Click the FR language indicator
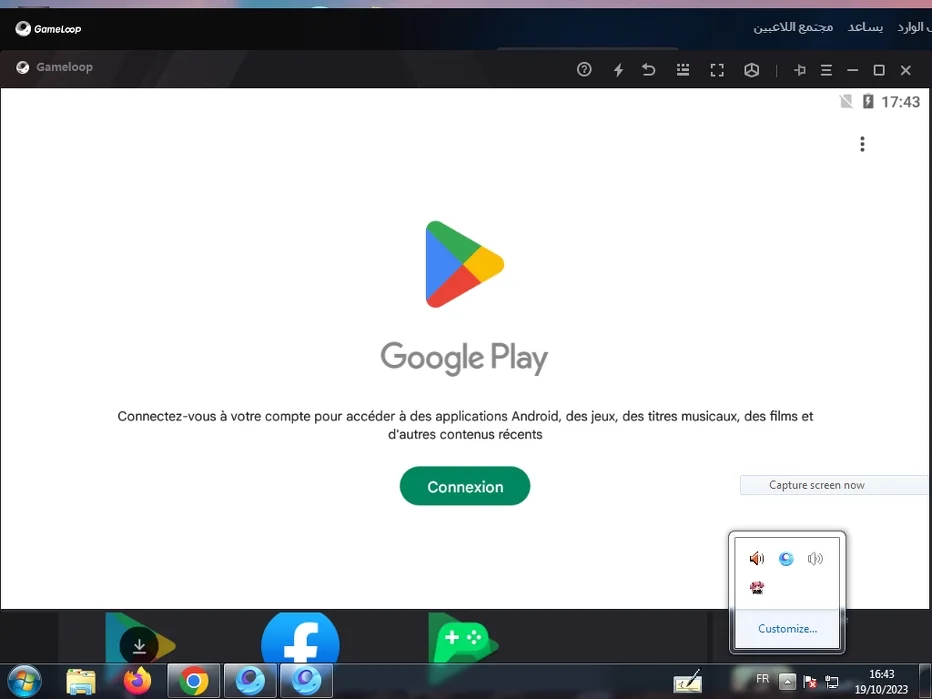The image size is (932, 699). [x=763, y=679]
